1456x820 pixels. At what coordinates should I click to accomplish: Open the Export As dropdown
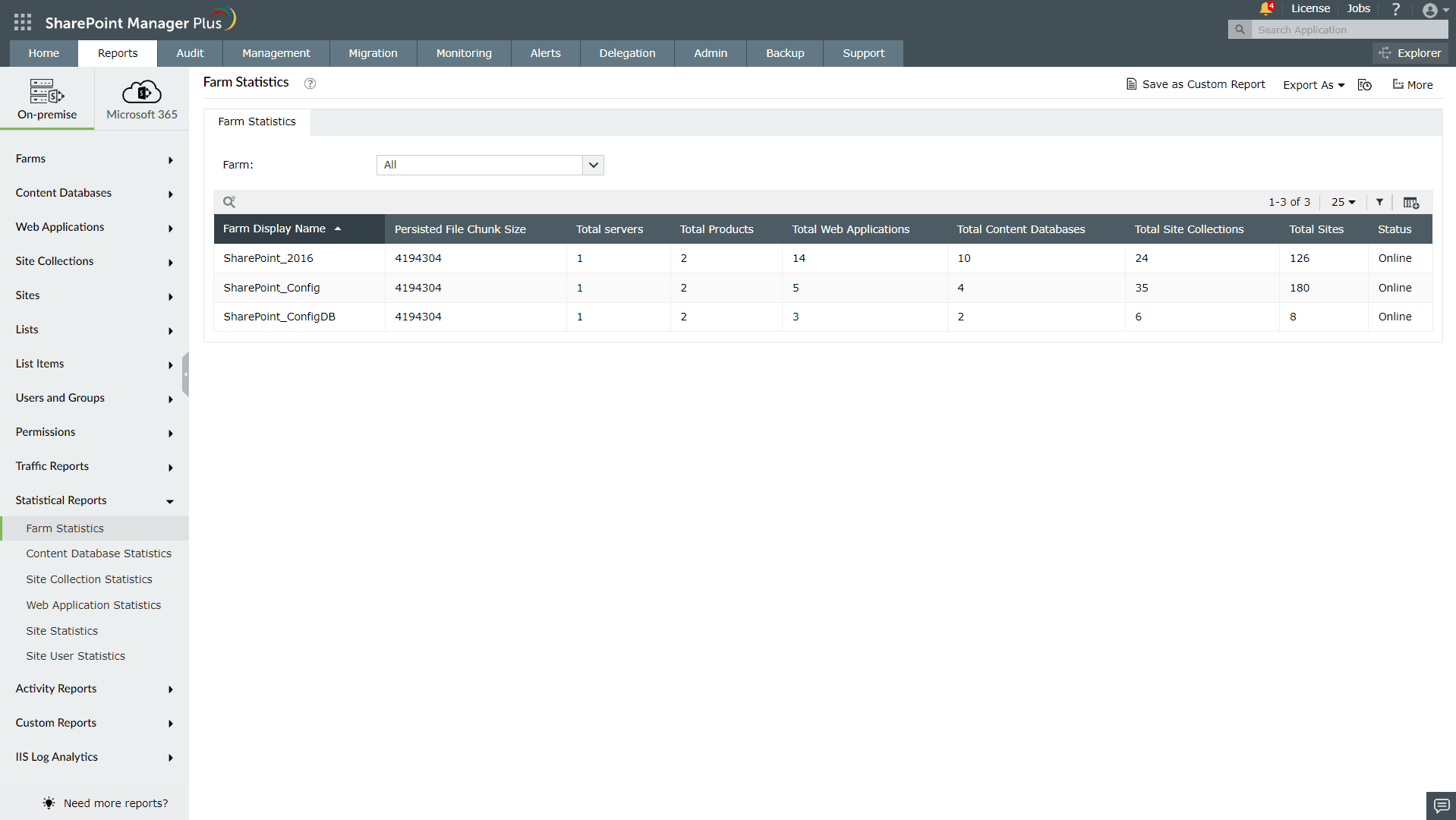[1314, 85]
